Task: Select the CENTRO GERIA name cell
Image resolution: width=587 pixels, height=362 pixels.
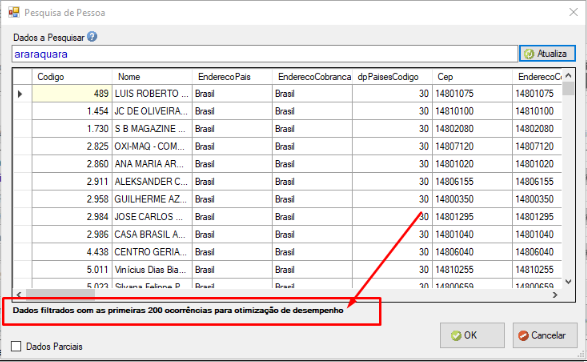Action: pos(152,252)
